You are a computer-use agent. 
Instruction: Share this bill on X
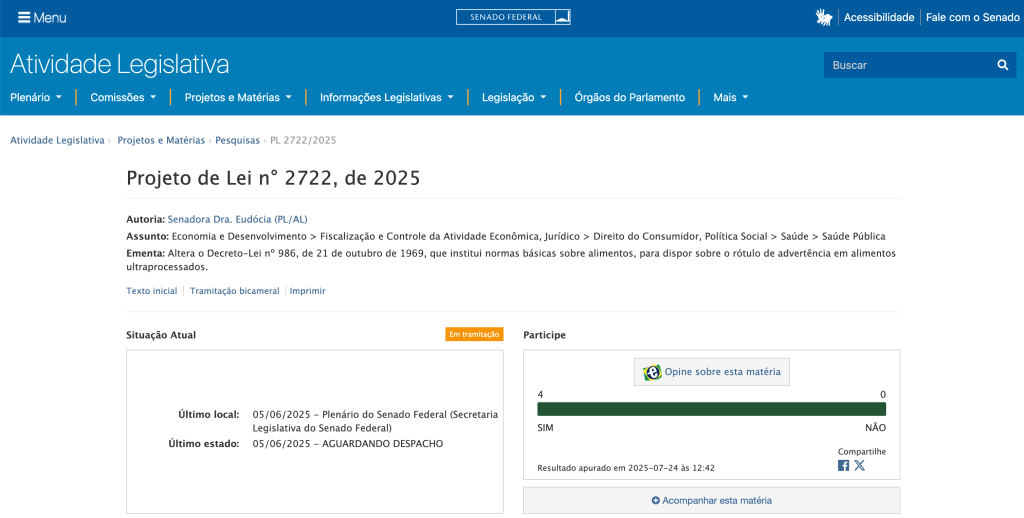pos(860,465)
